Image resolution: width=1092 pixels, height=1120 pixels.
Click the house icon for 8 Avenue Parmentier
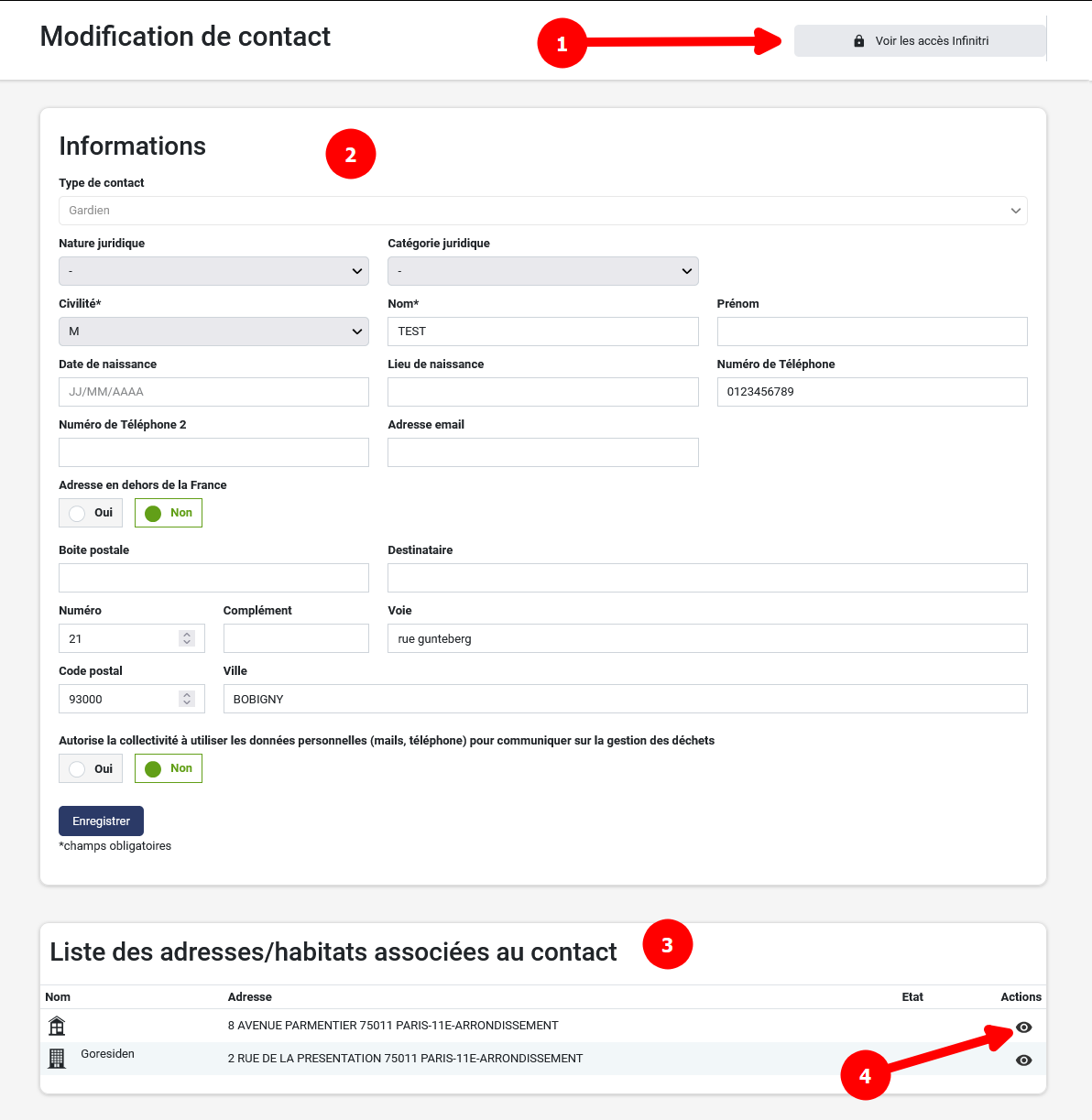(57, 1026)
